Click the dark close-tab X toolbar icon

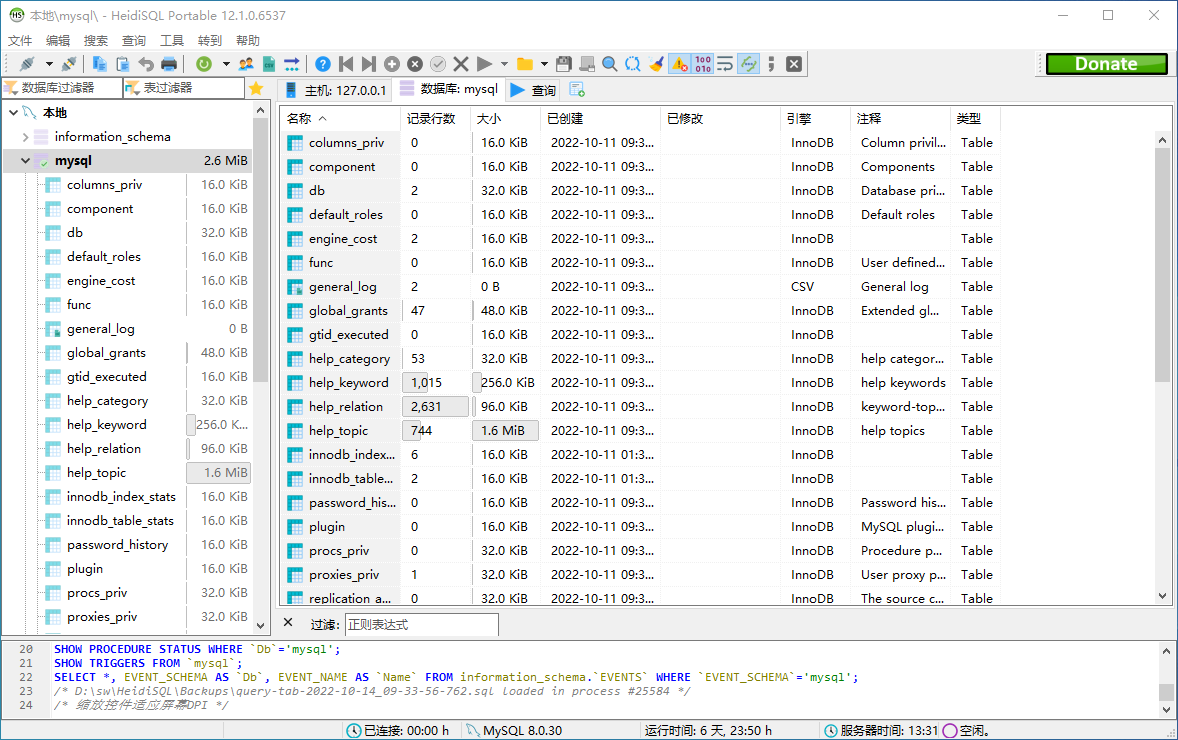794,64
